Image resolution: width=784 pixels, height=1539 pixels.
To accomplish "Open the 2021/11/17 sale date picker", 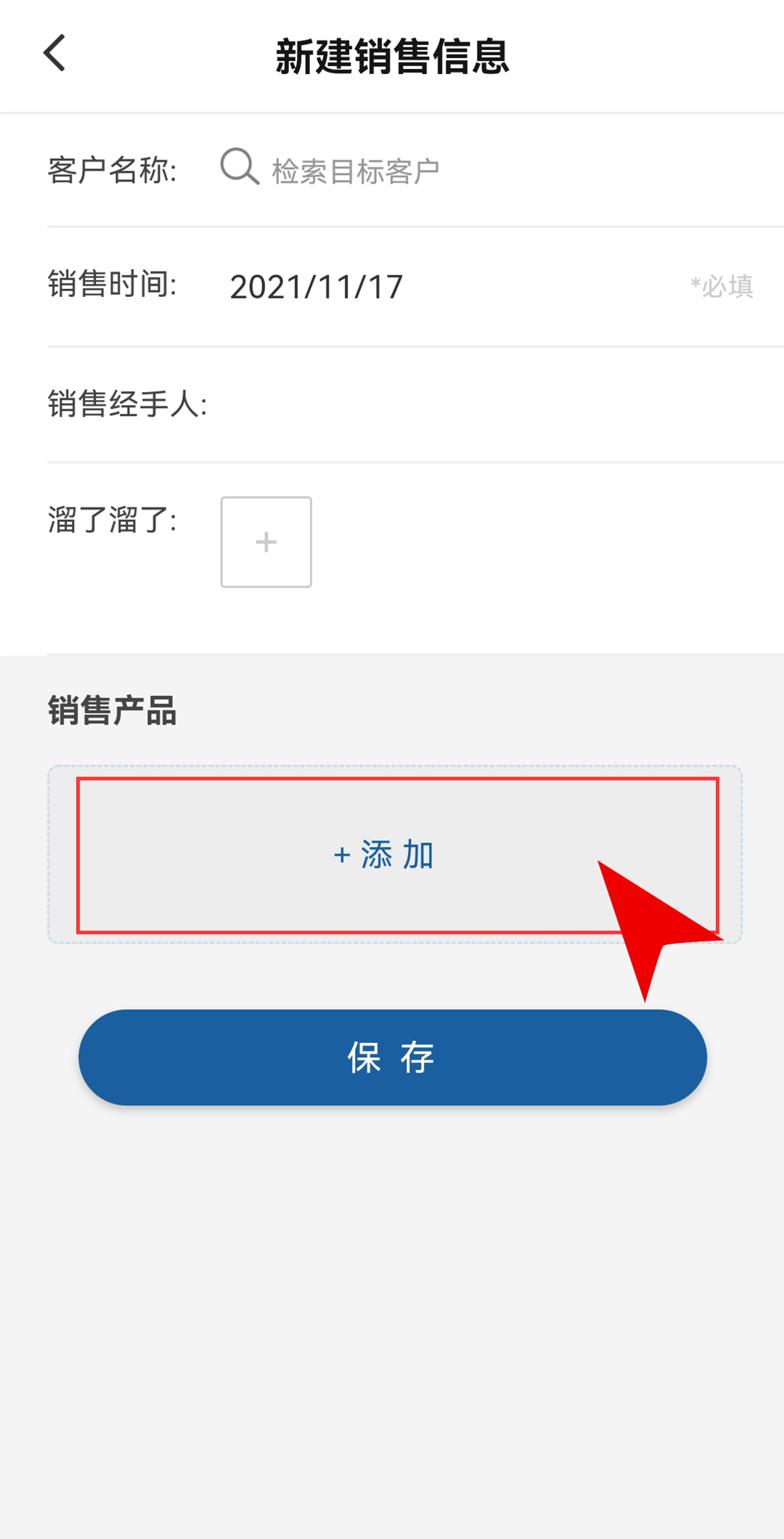I will pyautogui.click(x=317, y=287).
